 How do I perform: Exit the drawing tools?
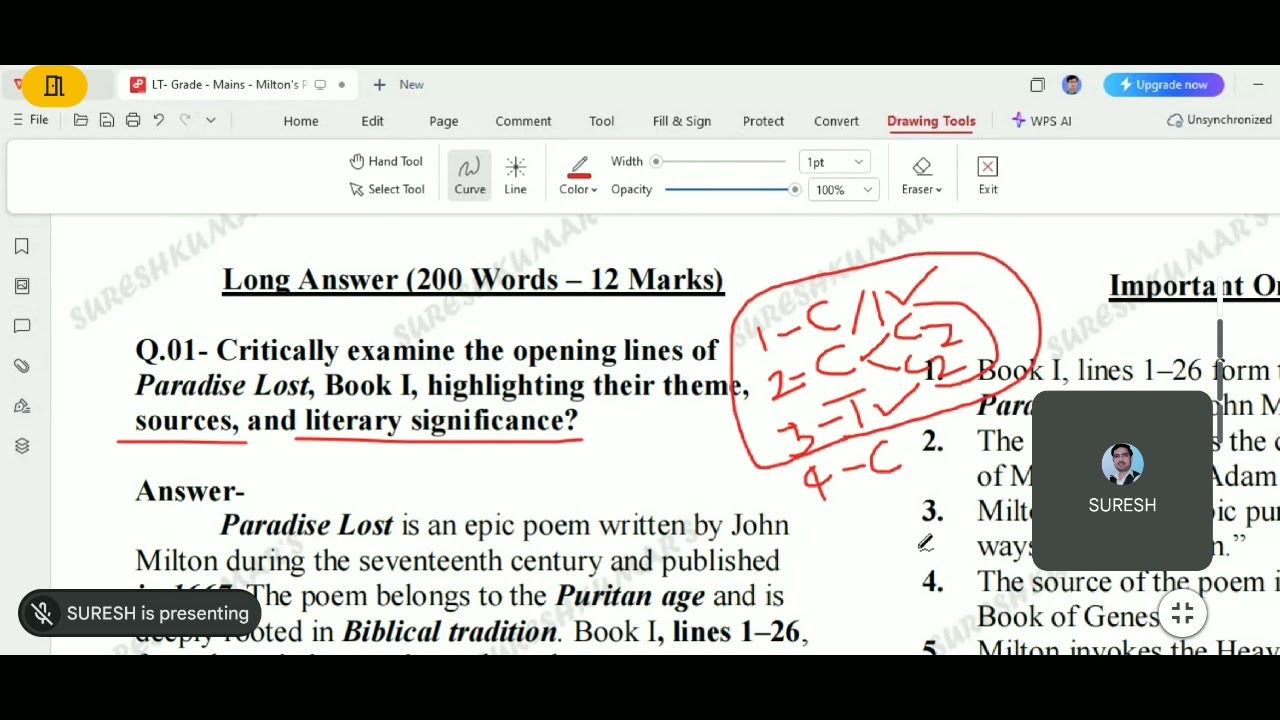click(x=988, y=175)
